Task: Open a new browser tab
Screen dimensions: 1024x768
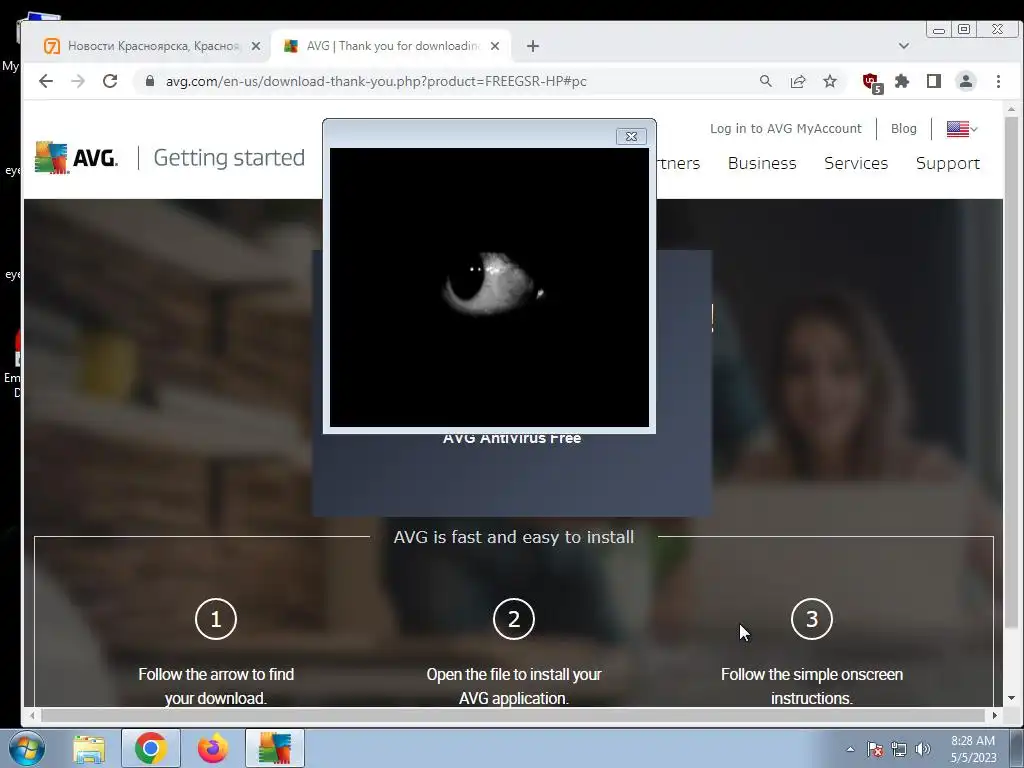Action: [533, 46]
